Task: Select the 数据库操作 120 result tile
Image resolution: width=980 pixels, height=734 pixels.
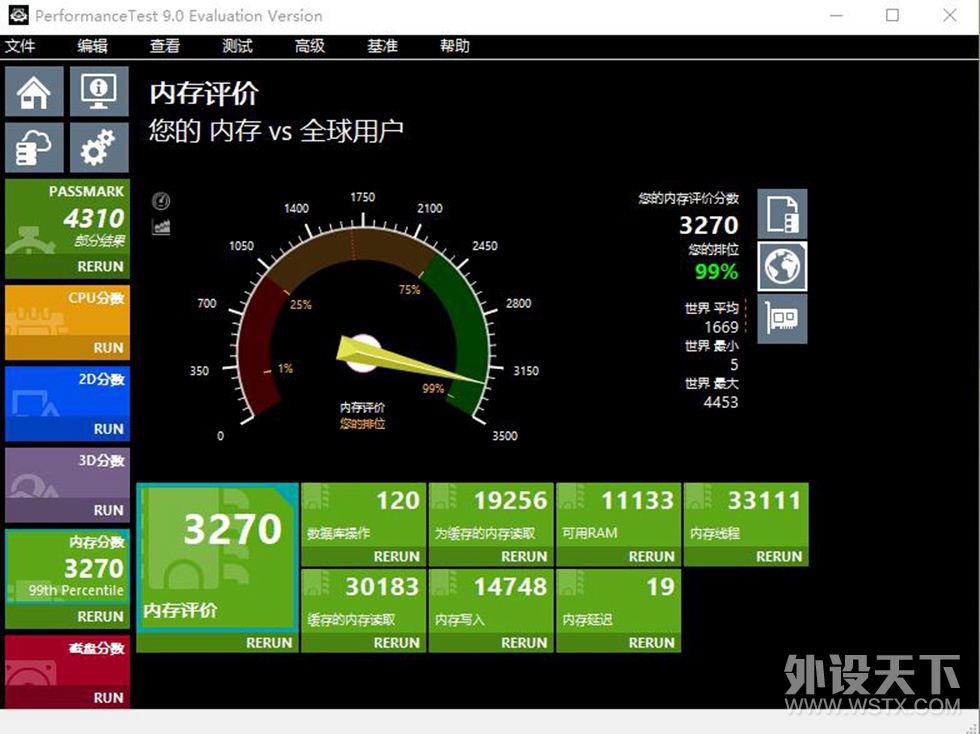Action: point(364,515)
